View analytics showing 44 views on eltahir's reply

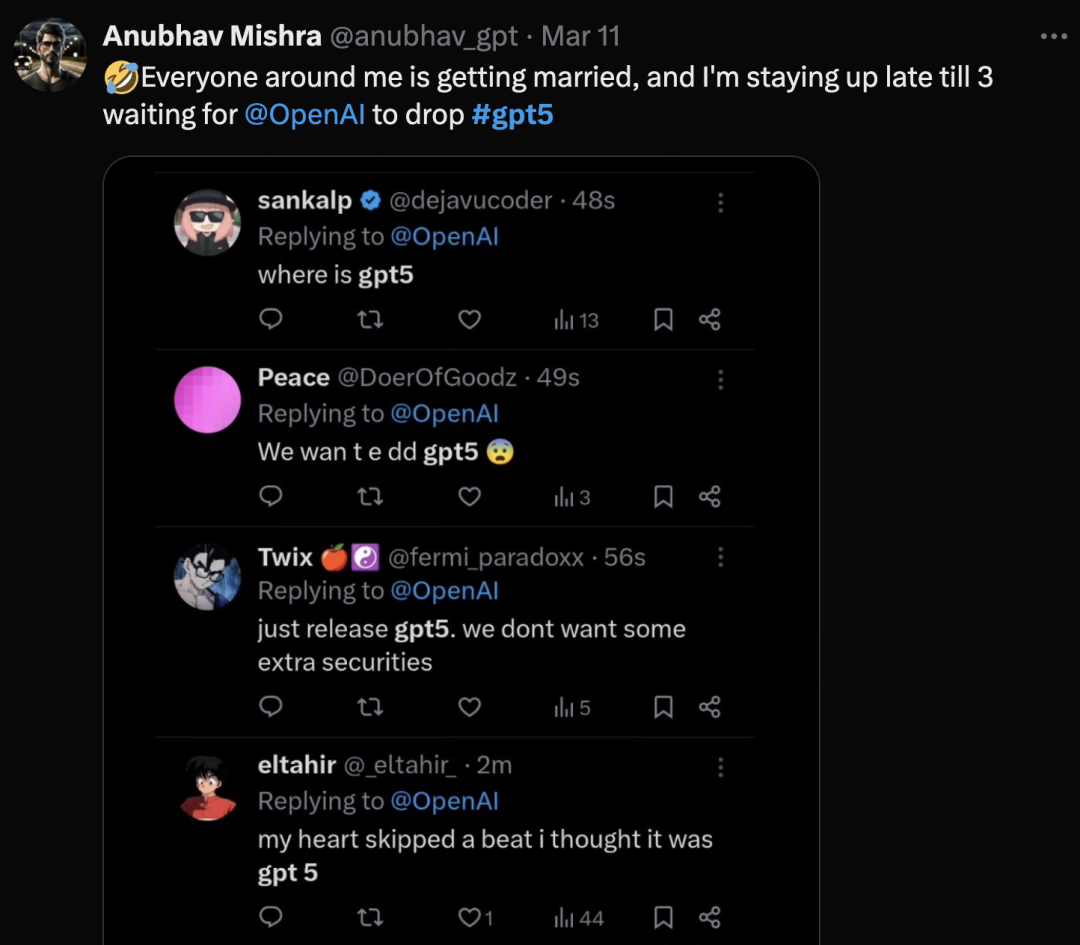578,917
